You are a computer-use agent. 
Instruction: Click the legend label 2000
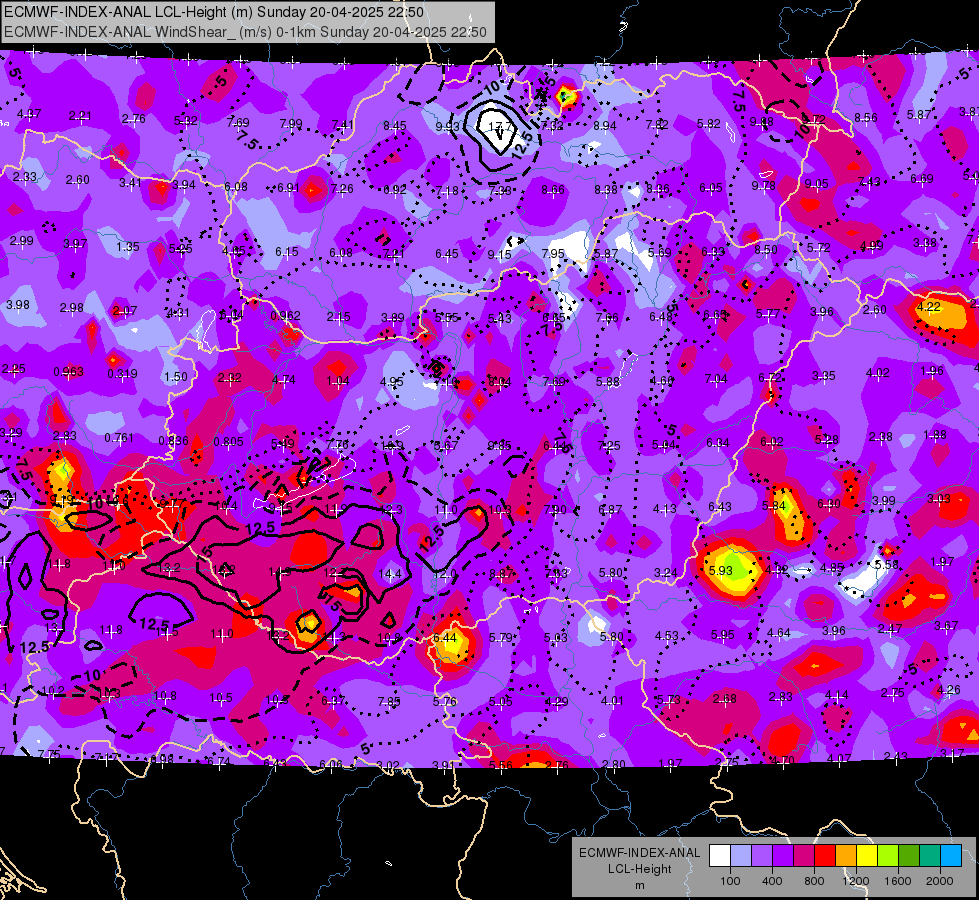pyautogui.click(x=939, y=881)
